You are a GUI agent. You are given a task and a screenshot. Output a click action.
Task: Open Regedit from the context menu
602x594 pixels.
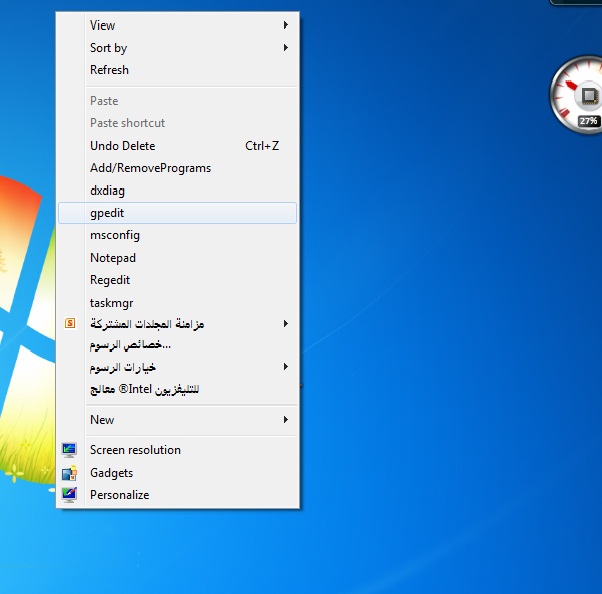click(177, 280)
